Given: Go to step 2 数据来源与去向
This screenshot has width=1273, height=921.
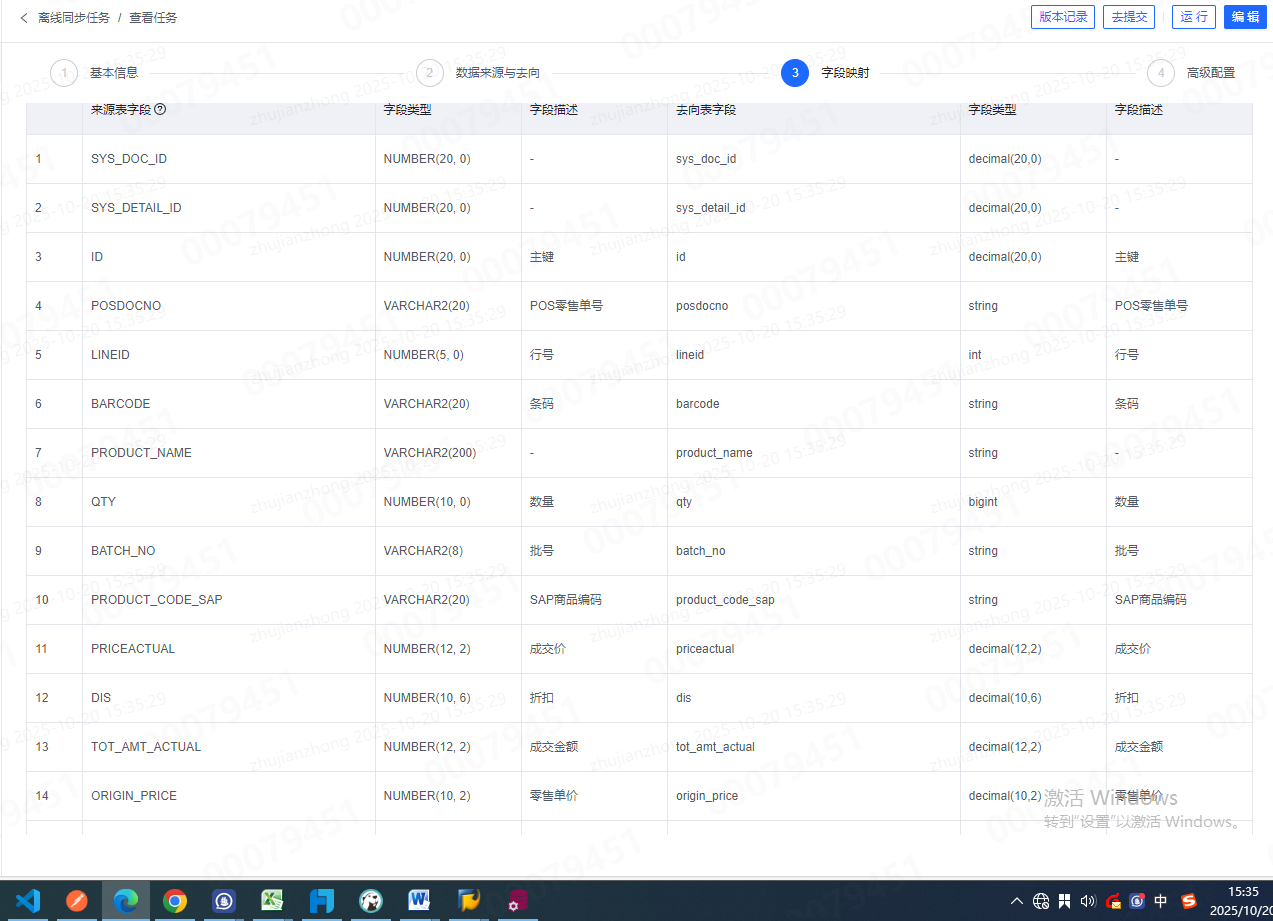Looking at the screenshot, I should coord(429,73).
